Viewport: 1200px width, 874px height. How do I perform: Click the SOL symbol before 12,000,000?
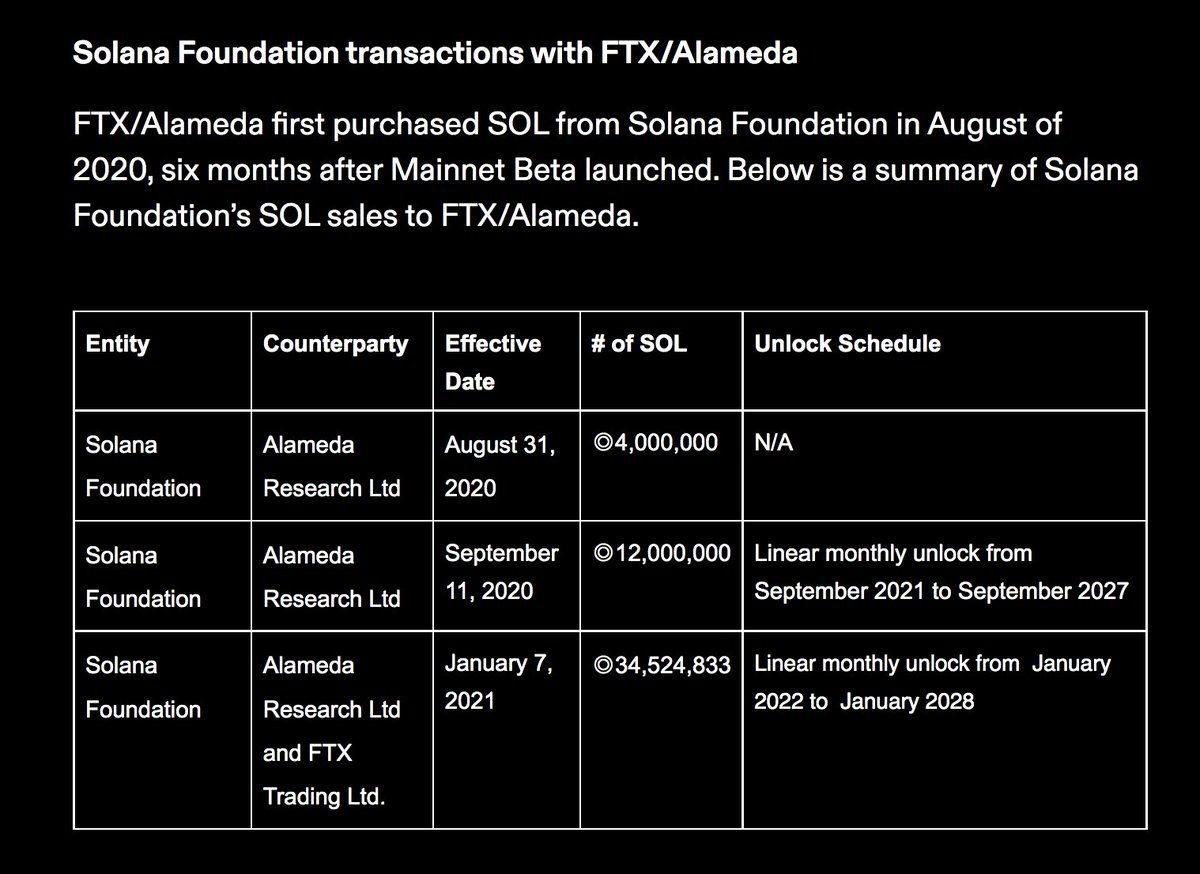tap(602, 553)
